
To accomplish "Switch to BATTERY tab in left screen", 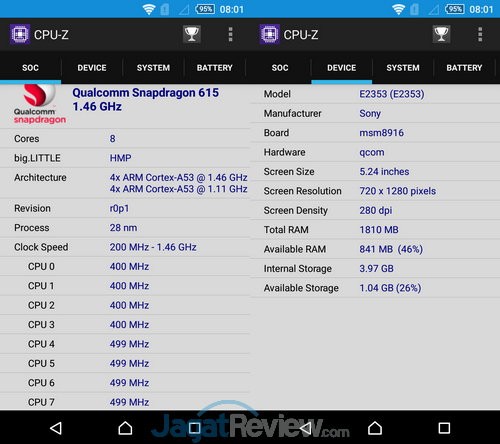I will click(215, 68).
